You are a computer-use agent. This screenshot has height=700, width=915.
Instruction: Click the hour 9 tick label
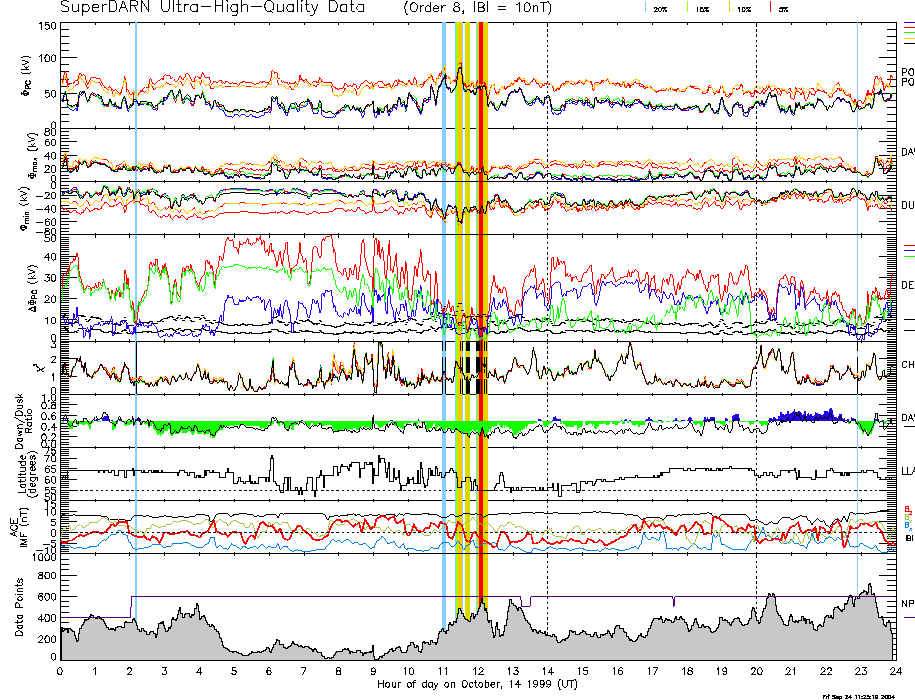click(373, 671)
